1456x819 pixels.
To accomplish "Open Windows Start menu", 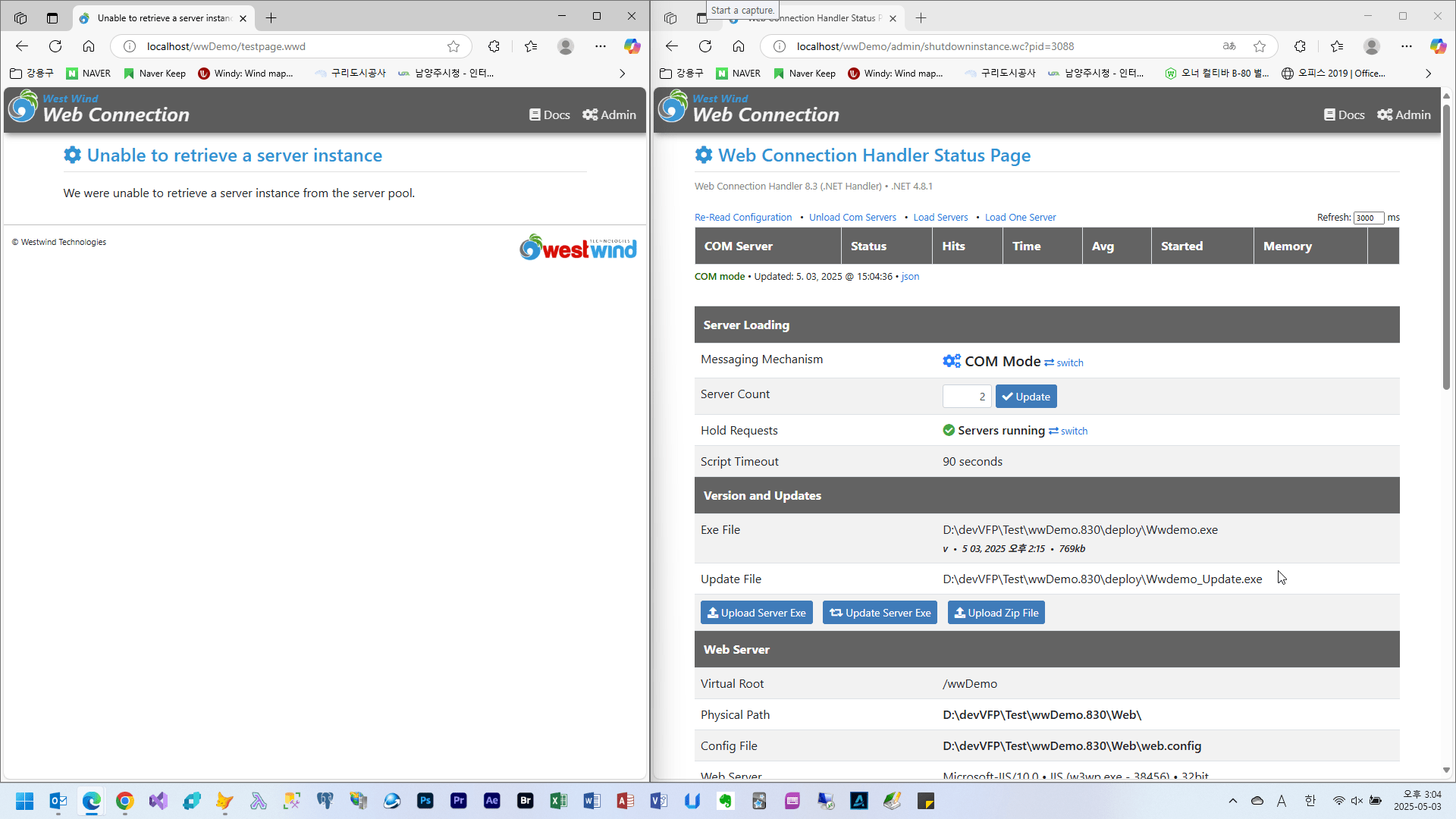I will coord(24,801).
